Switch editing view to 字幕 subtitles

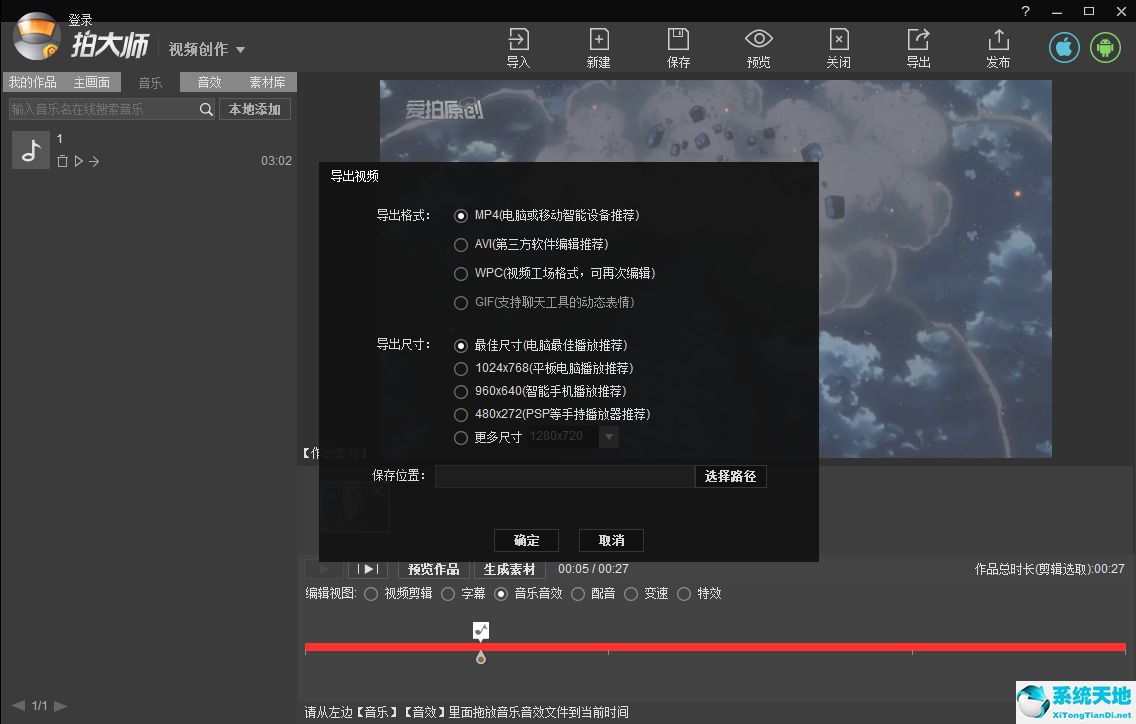click(448, 593)
